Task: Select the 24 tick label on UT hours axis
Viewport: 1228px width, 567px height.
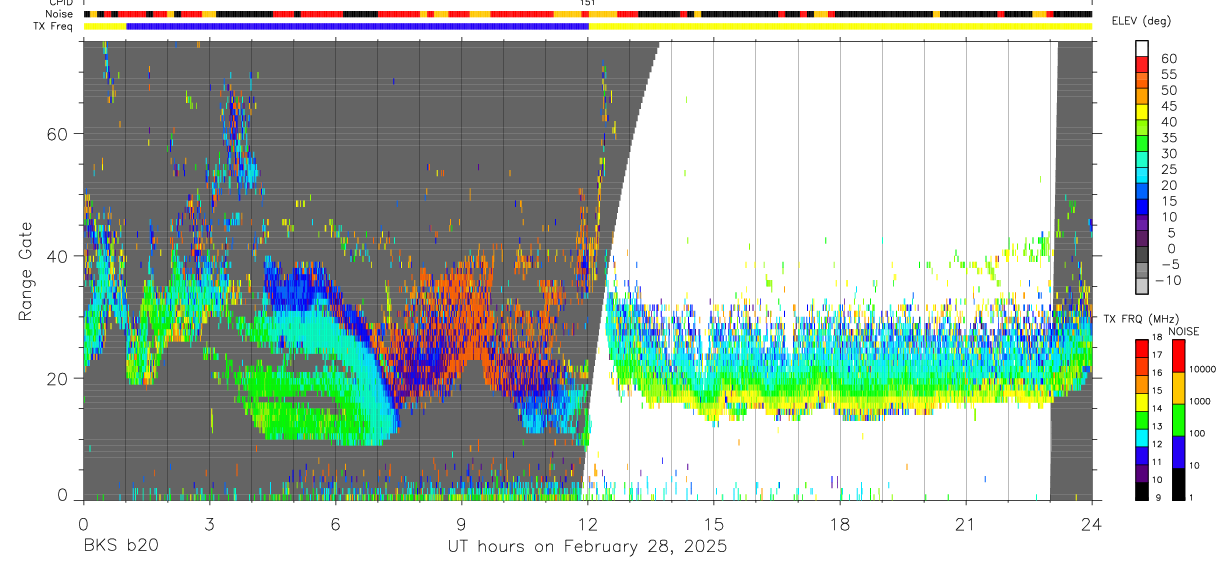Action: pyautogui.click(x=1092, y=524)
